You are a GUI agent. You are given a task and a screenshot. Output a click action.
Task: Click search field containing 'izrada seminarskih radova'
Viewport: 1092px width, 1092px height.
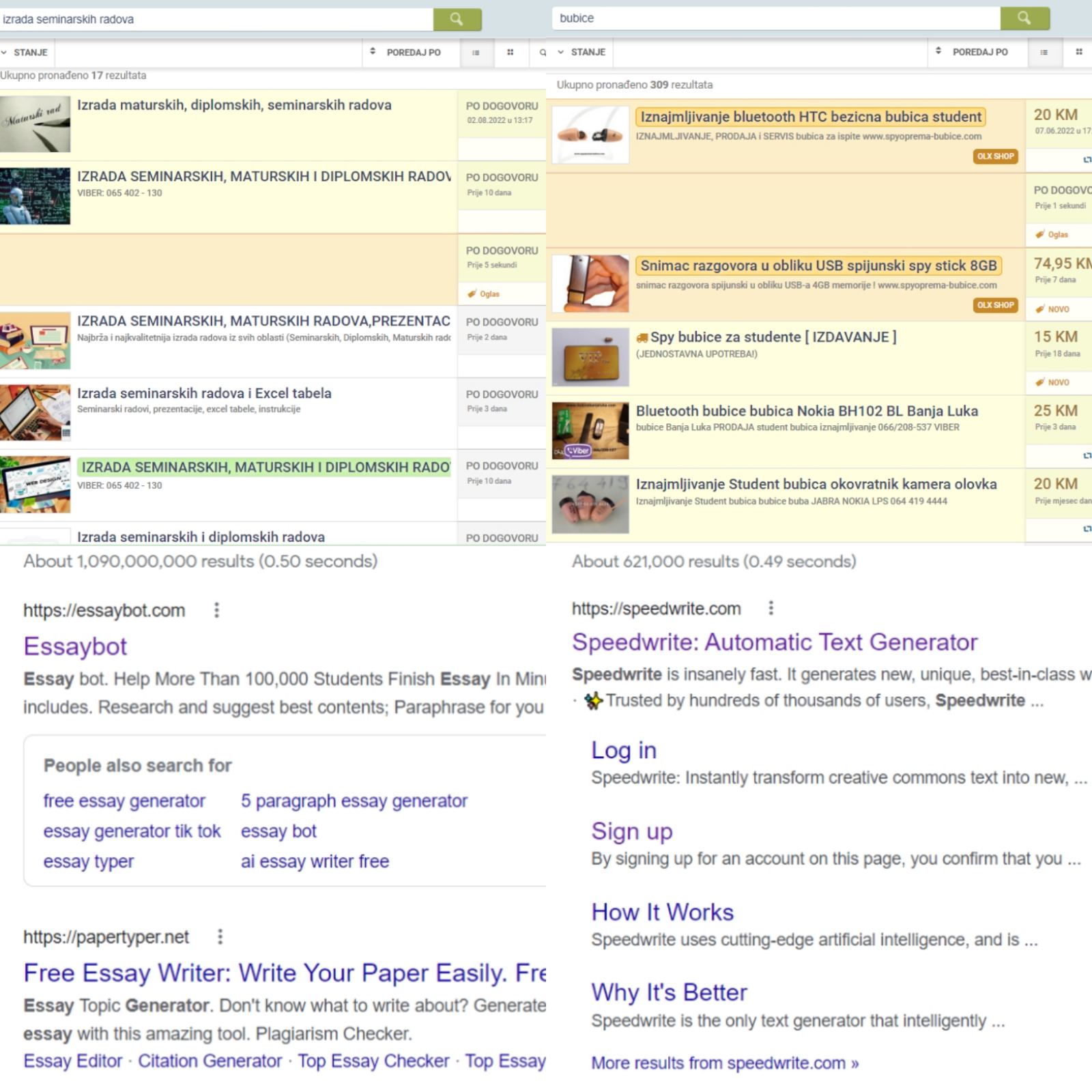click(x=216, y=19)
